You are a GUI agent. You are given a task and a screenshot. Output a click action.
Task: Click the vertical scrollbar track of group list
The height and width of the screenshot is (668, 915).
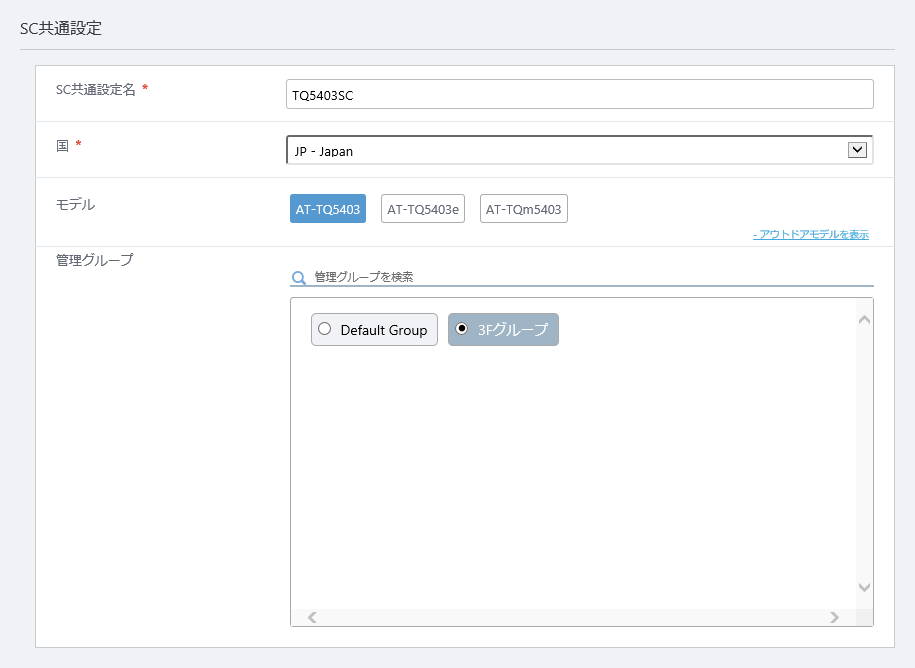[864, 453]
